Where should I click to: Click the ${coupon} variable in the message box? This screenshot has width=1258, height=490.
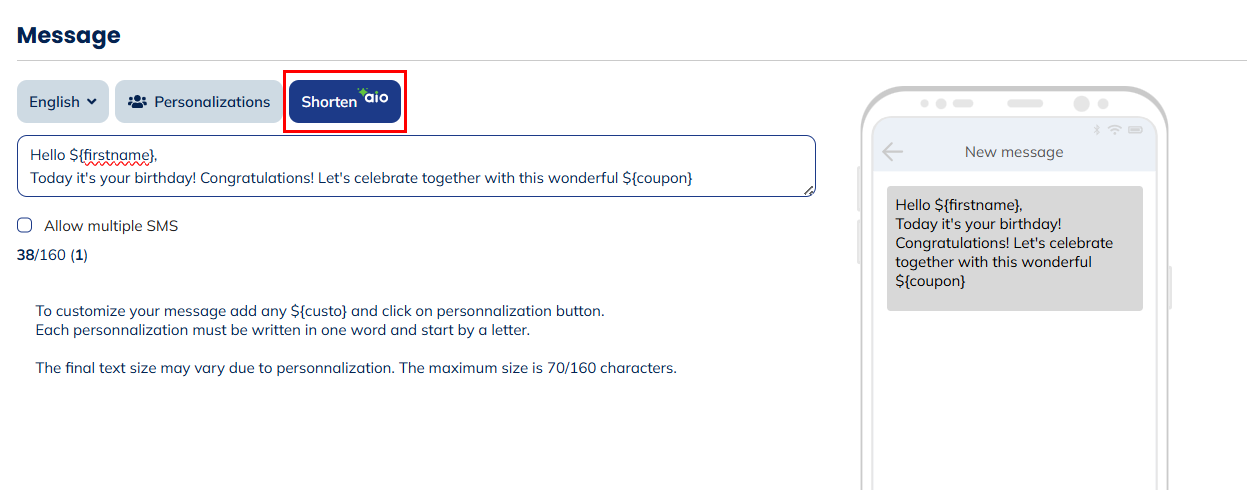point(657,178)
